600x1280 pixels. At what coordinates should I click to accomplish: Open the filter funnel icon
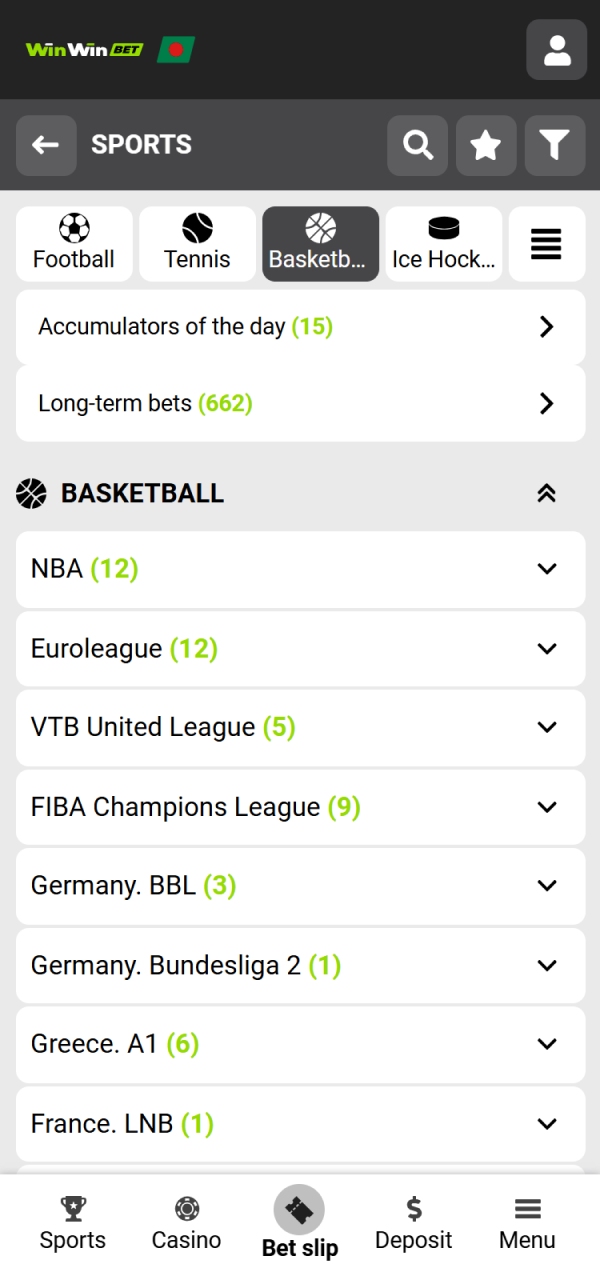click(x=554, y=145)
